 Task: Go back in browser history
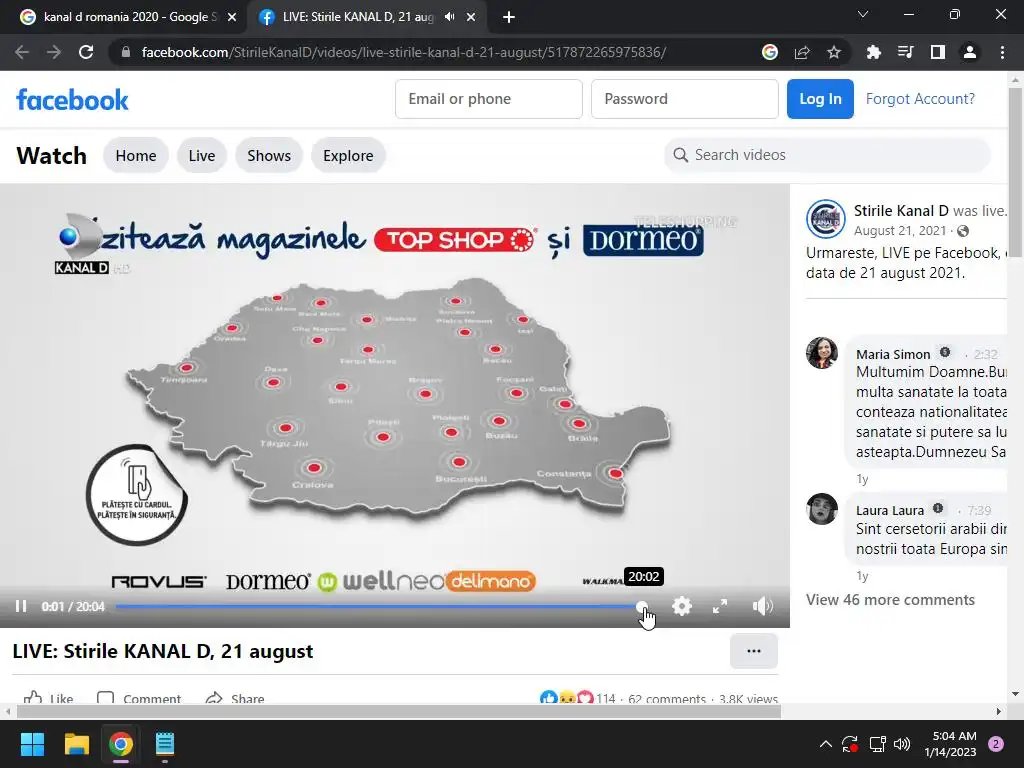coord(22,52)
